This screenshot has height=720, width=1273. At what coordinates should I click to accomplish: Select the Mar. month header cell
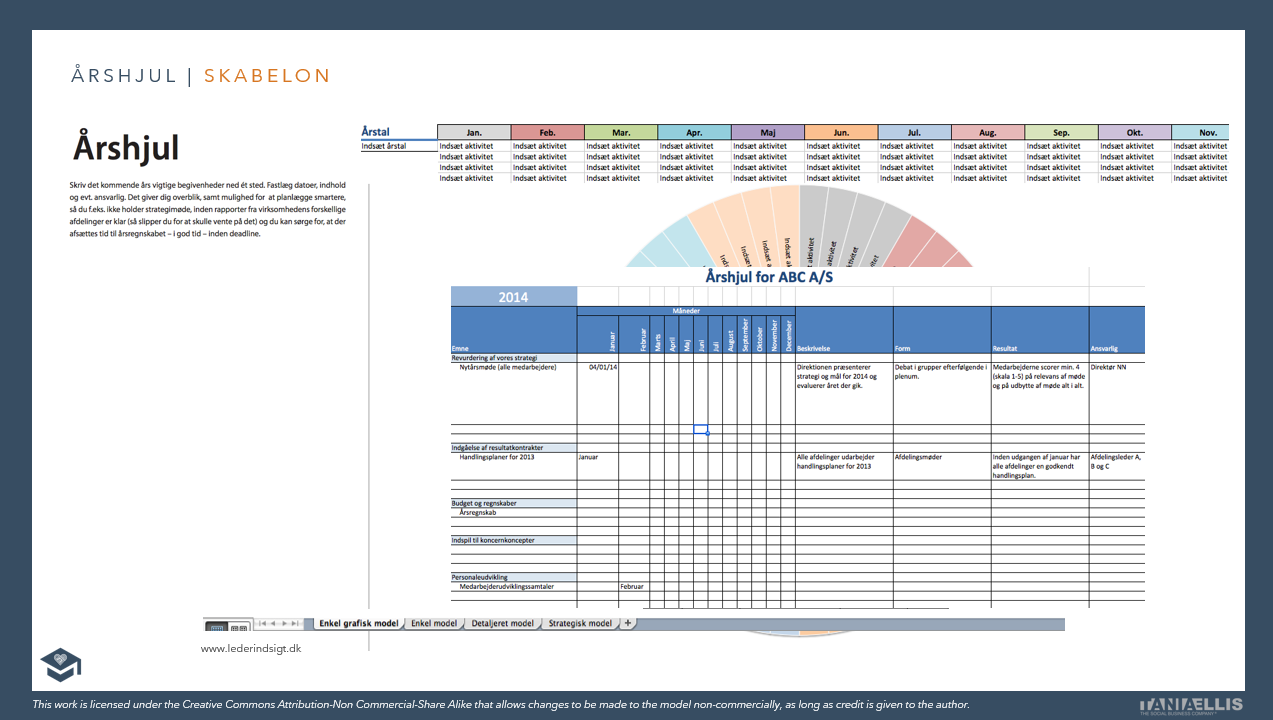point(621,132)
